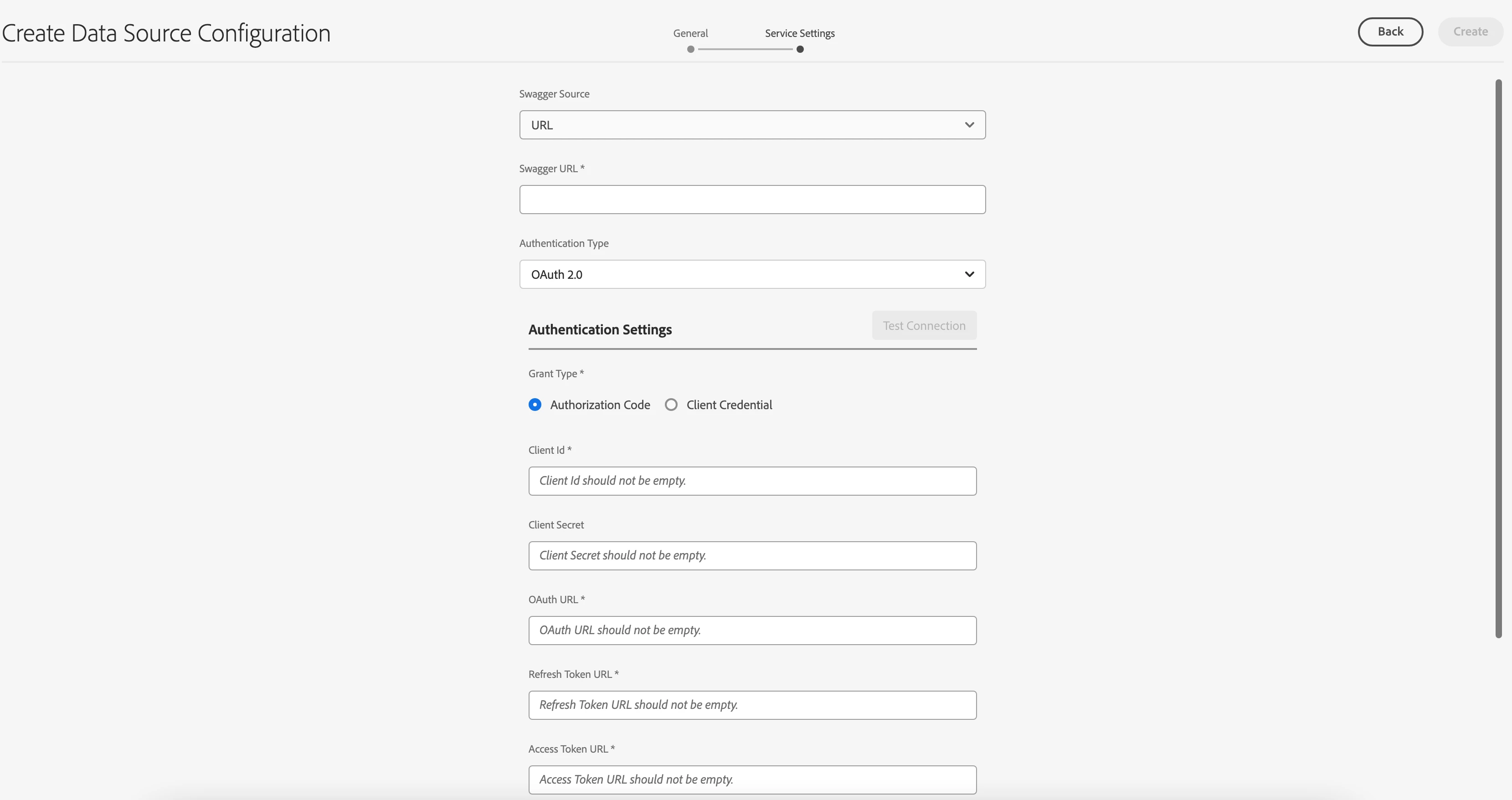Click the Access Token URL field

click(x=752, y=779)
